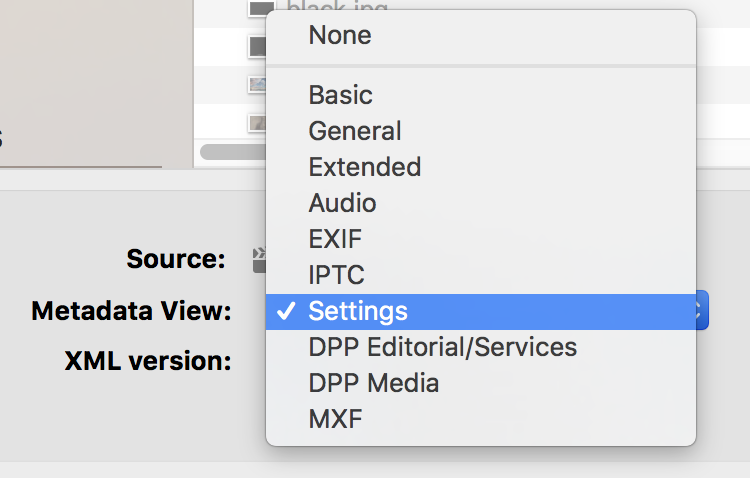Image resolution: width=750 pixels, height=478 pixels.
Task: Select None from the metadata view menu
Action: click(x=340, y=35)
